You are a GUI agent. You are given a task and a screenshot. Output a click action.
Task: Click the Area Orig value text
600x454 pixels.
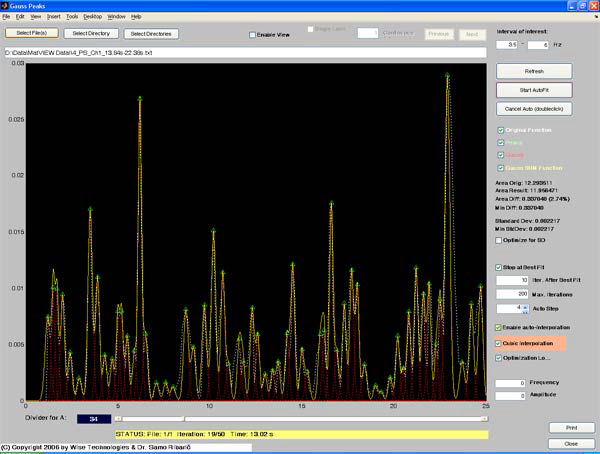524,183
